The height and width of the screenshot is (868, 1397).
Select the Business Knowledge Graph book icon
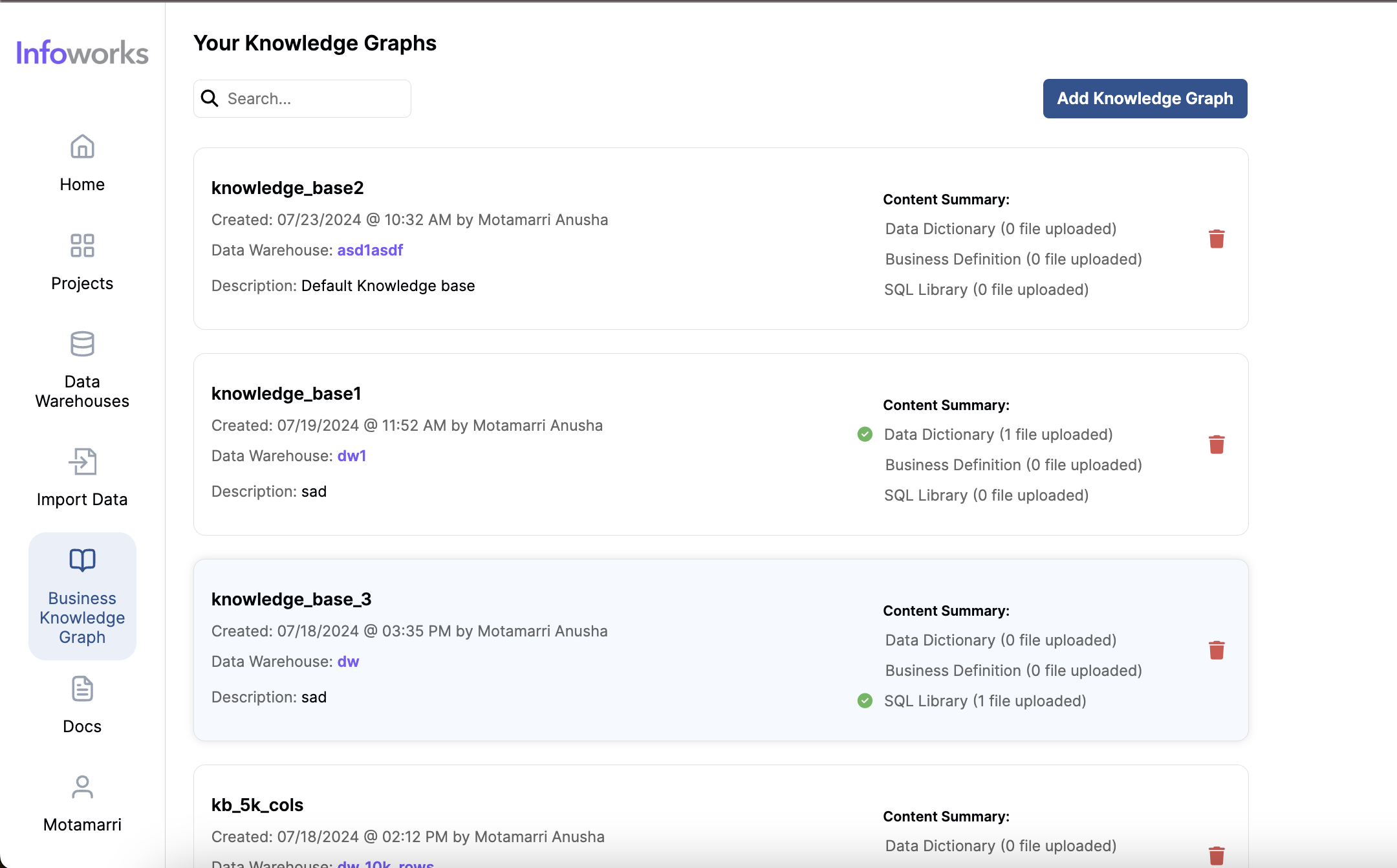(x=82, y=560)
